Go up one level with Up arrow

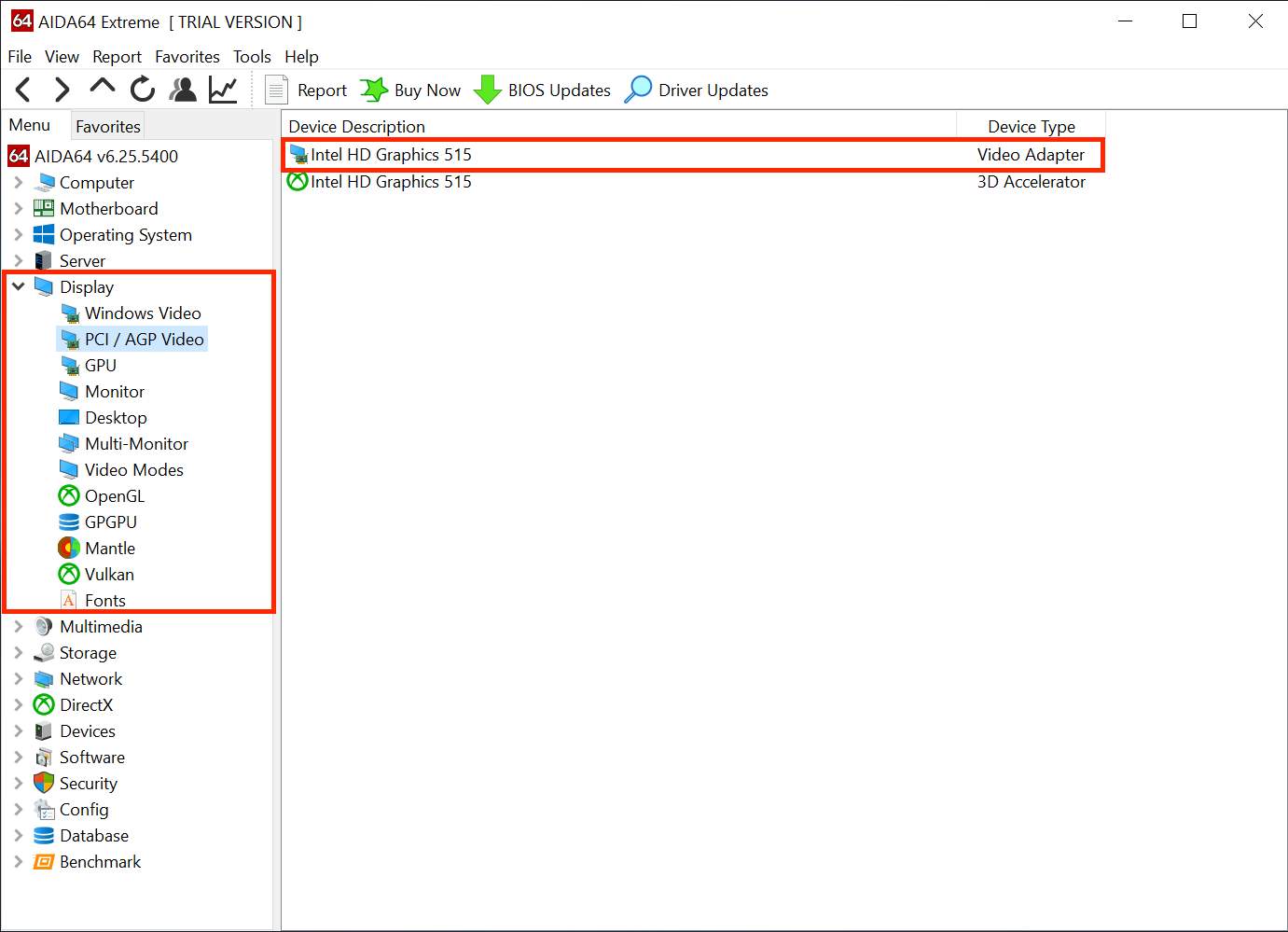102,88
